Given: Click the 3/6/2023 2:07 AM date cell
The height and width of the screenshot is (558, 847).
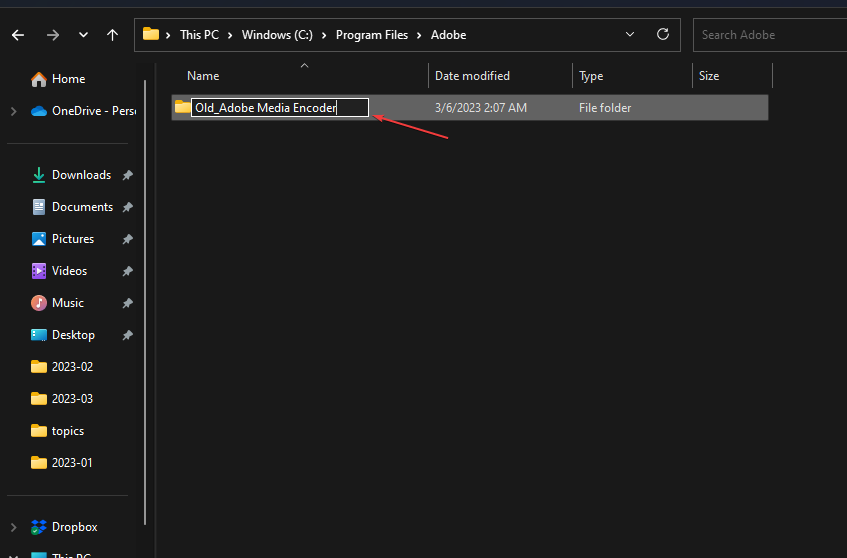Looking at the screenshot, I should tap(481, 107).
